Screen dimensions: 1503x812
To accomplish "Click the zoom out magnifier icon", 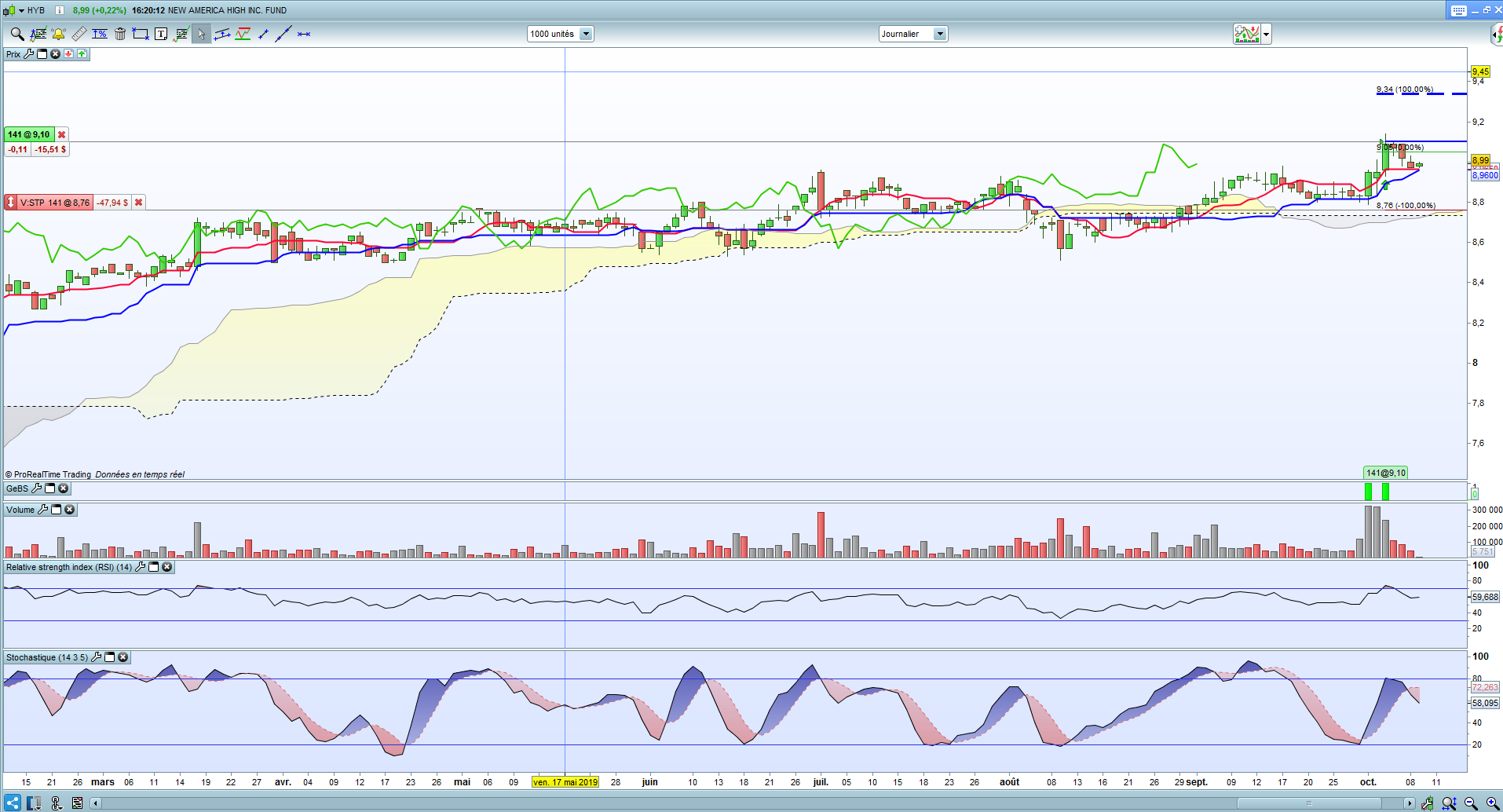I will point(1470,803).
